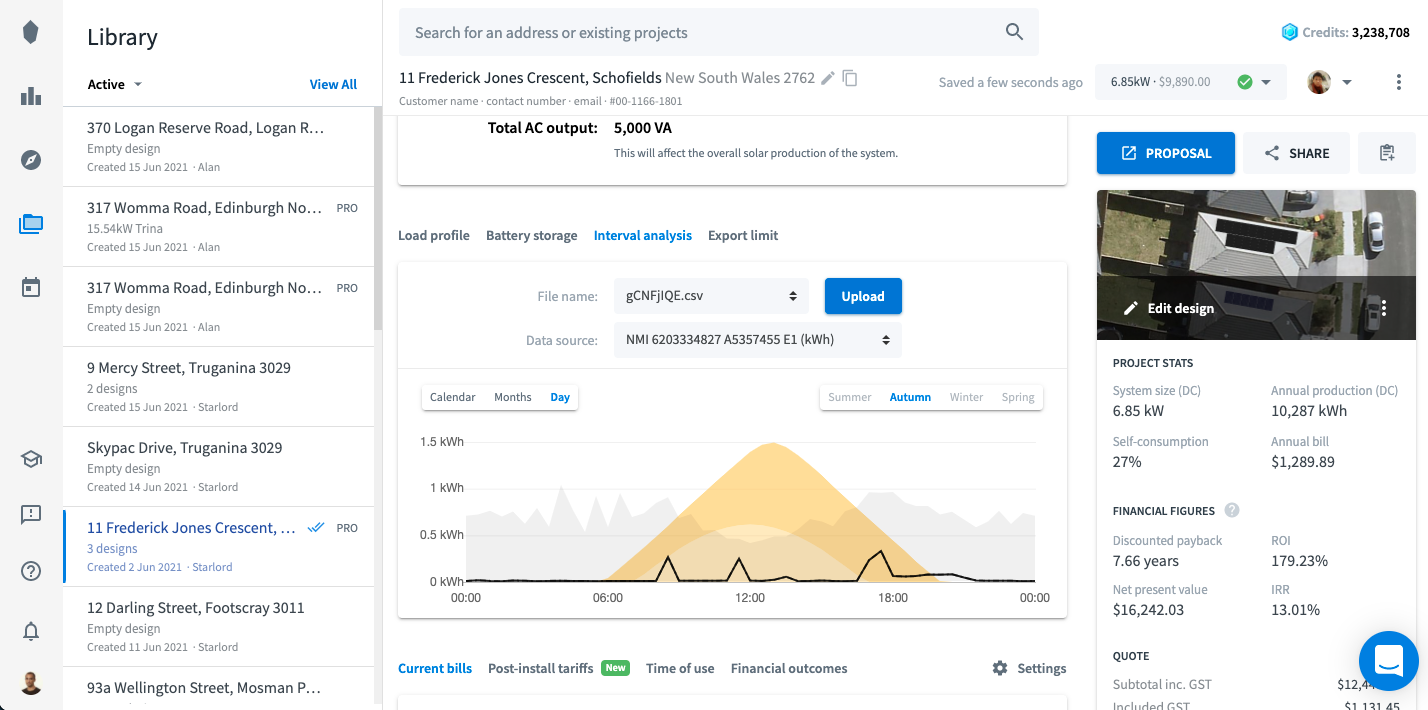1428x710 pixels.
Task: Open the Library folder icon in sidebar
Action: click(x=30, y=224)
